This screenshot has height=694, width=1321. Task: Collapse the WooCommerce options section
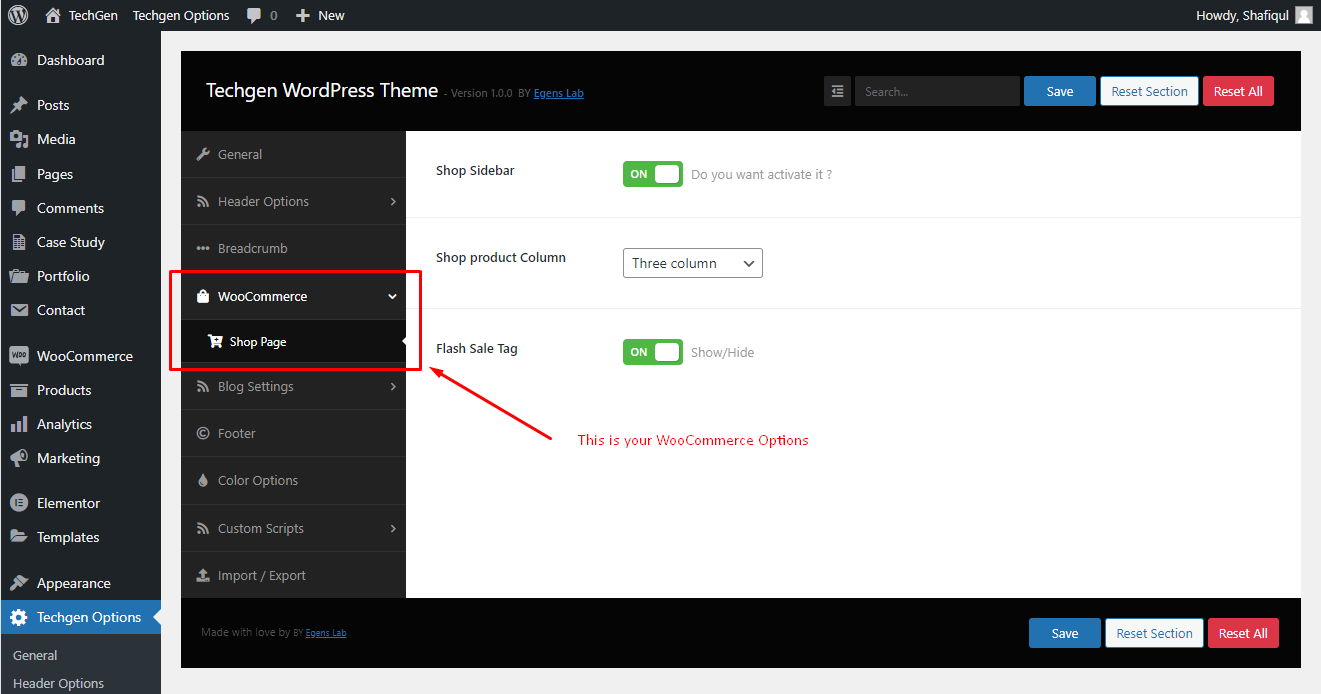click(293, 296)
